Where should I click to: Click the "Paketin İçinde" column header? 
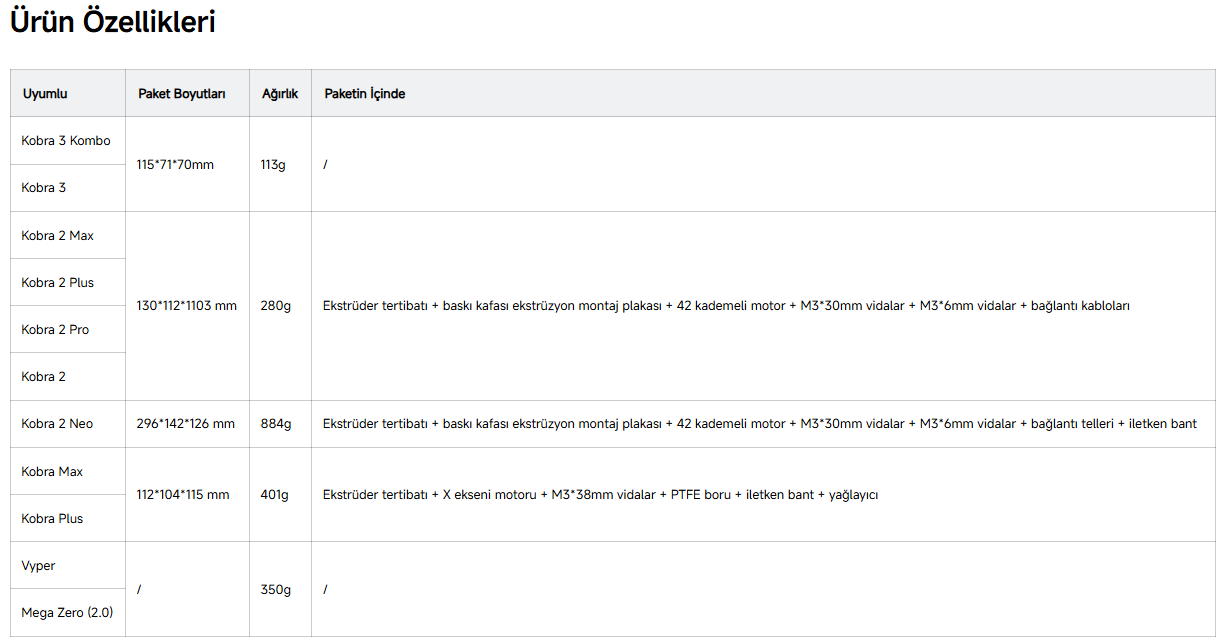point(365,94)
